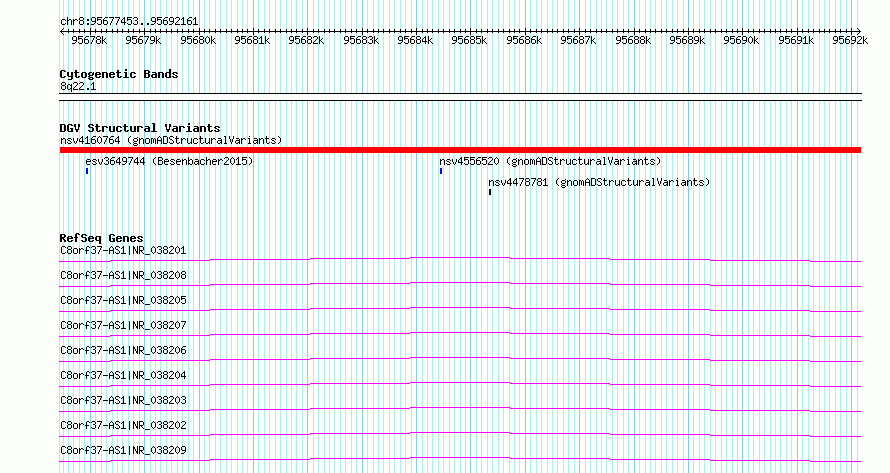This screenshot has width=890, height=473.
Task: Select the DGV Structural Variants track title
Action: click(x=140, y=128)
